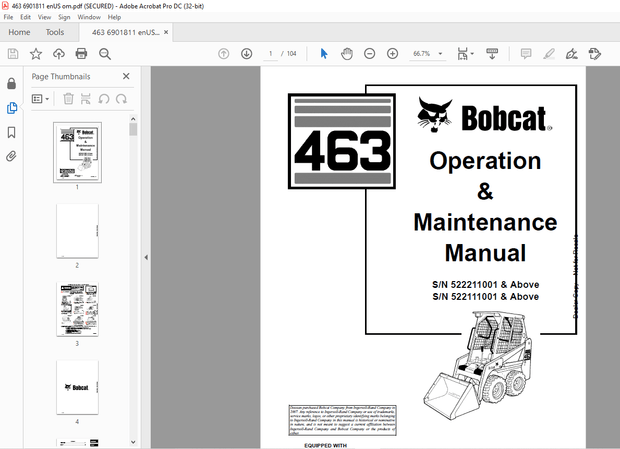
Task: Open the Edit menu
Action: click(25, 17)
